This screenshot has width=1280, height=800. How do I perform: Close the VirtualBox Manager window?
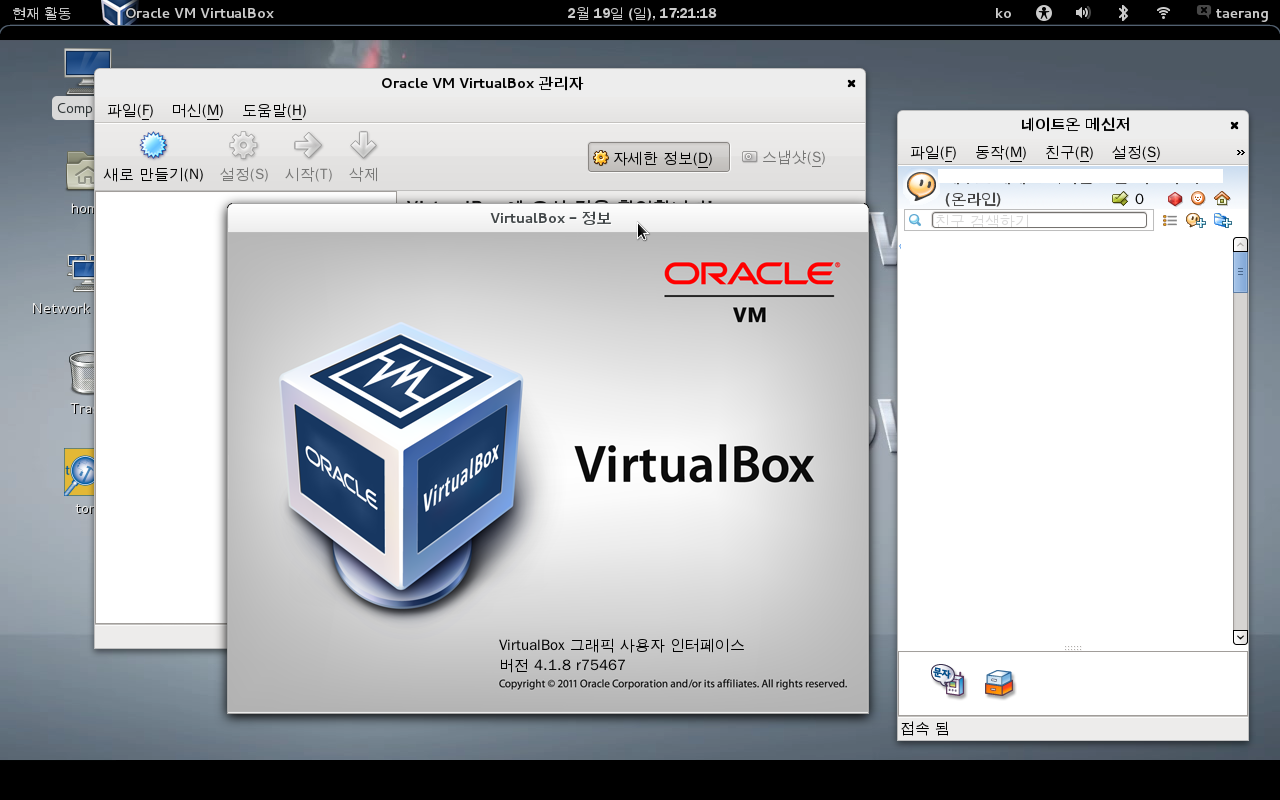point(851,83)
